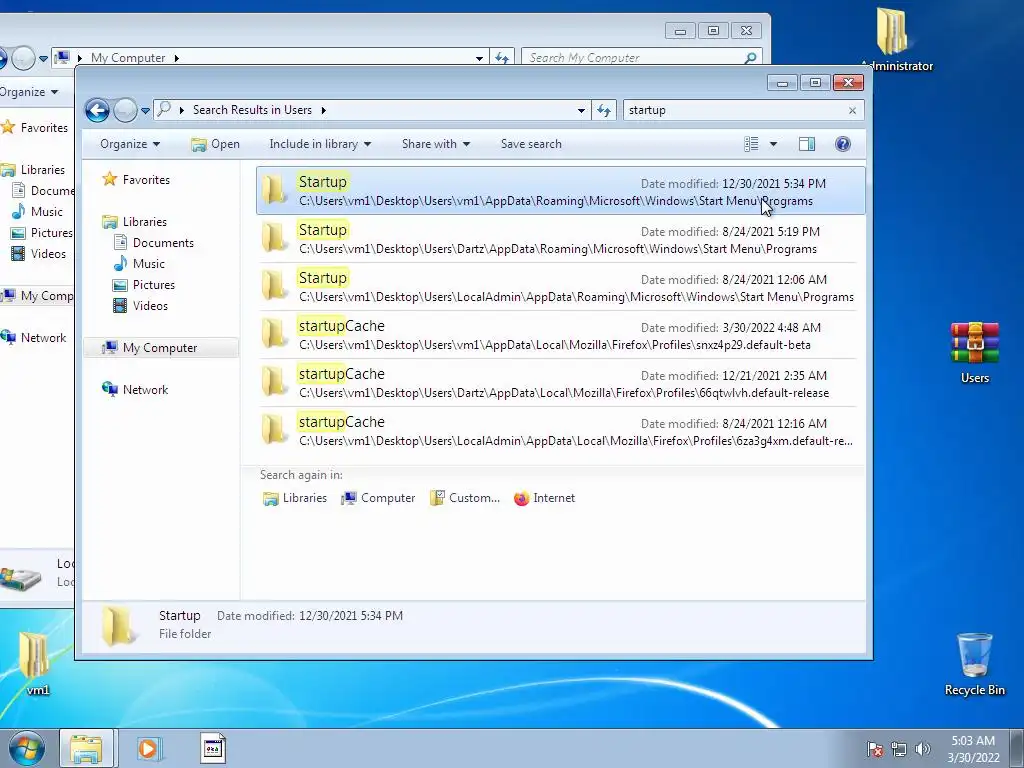1024x768 pixels.
Task: Click the Back arrow in Search Results window
Action: point(97,110)
